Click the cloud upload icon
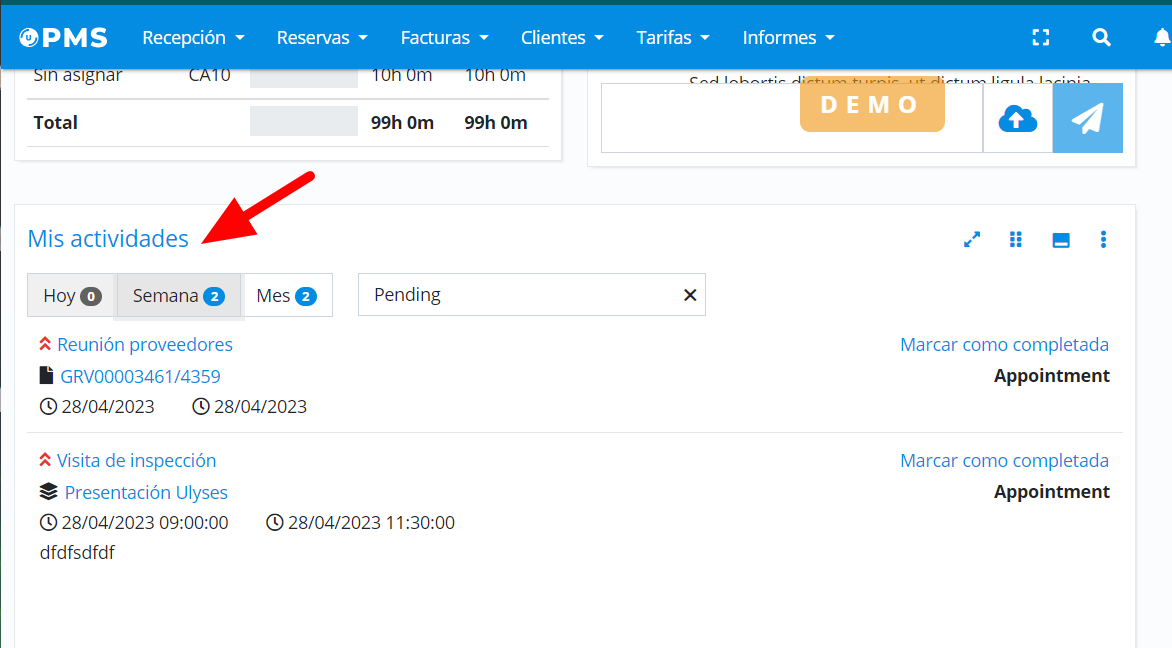The width and height of the screenshot is (1172, 648). point(1017,119)
